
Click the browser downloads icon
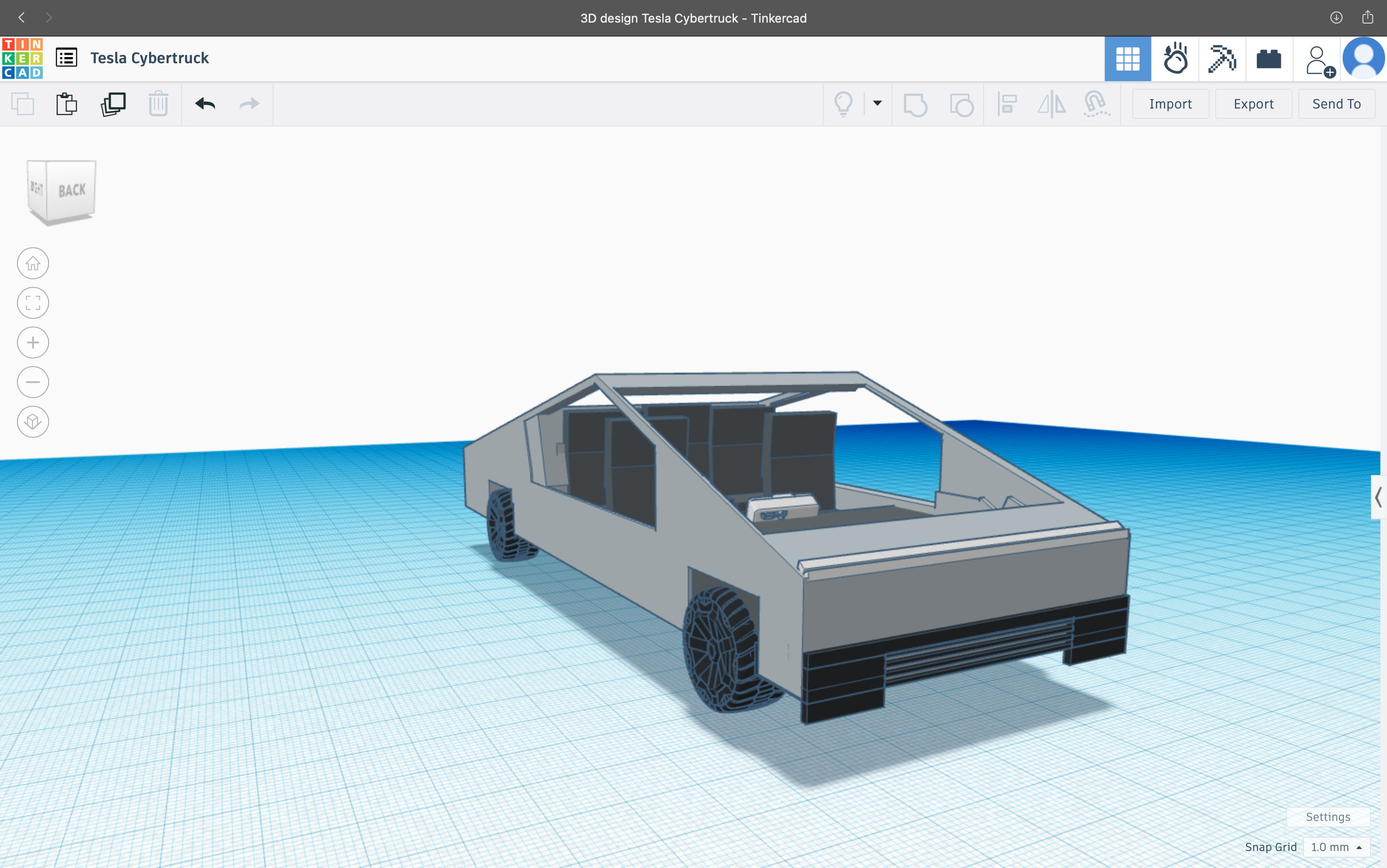pos(1337,18)
